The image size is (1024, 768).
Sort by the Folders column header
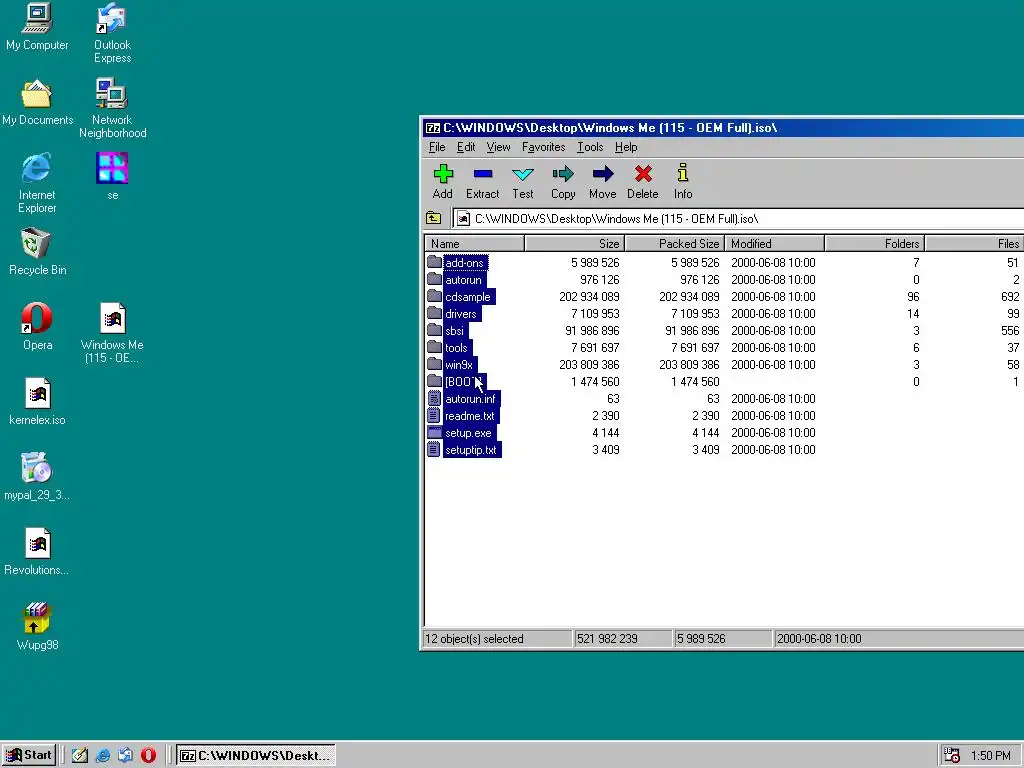tap(874, 244)
